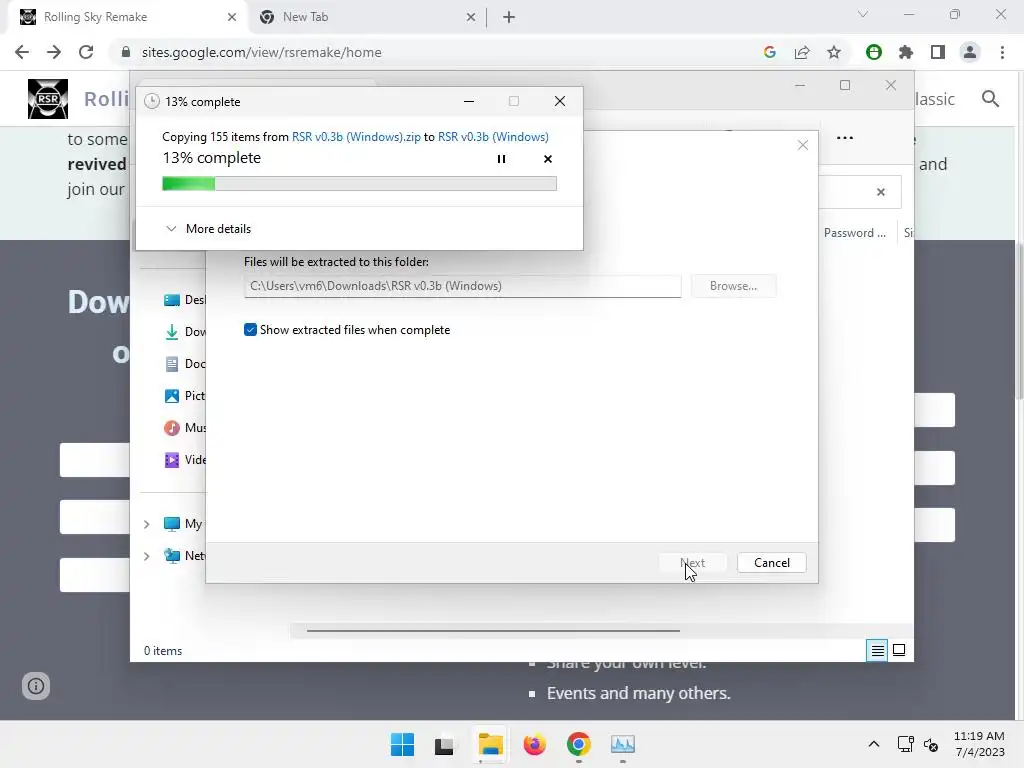Open network status tray icon
This screenshot has height=768, width=1024.
(905, 744)
